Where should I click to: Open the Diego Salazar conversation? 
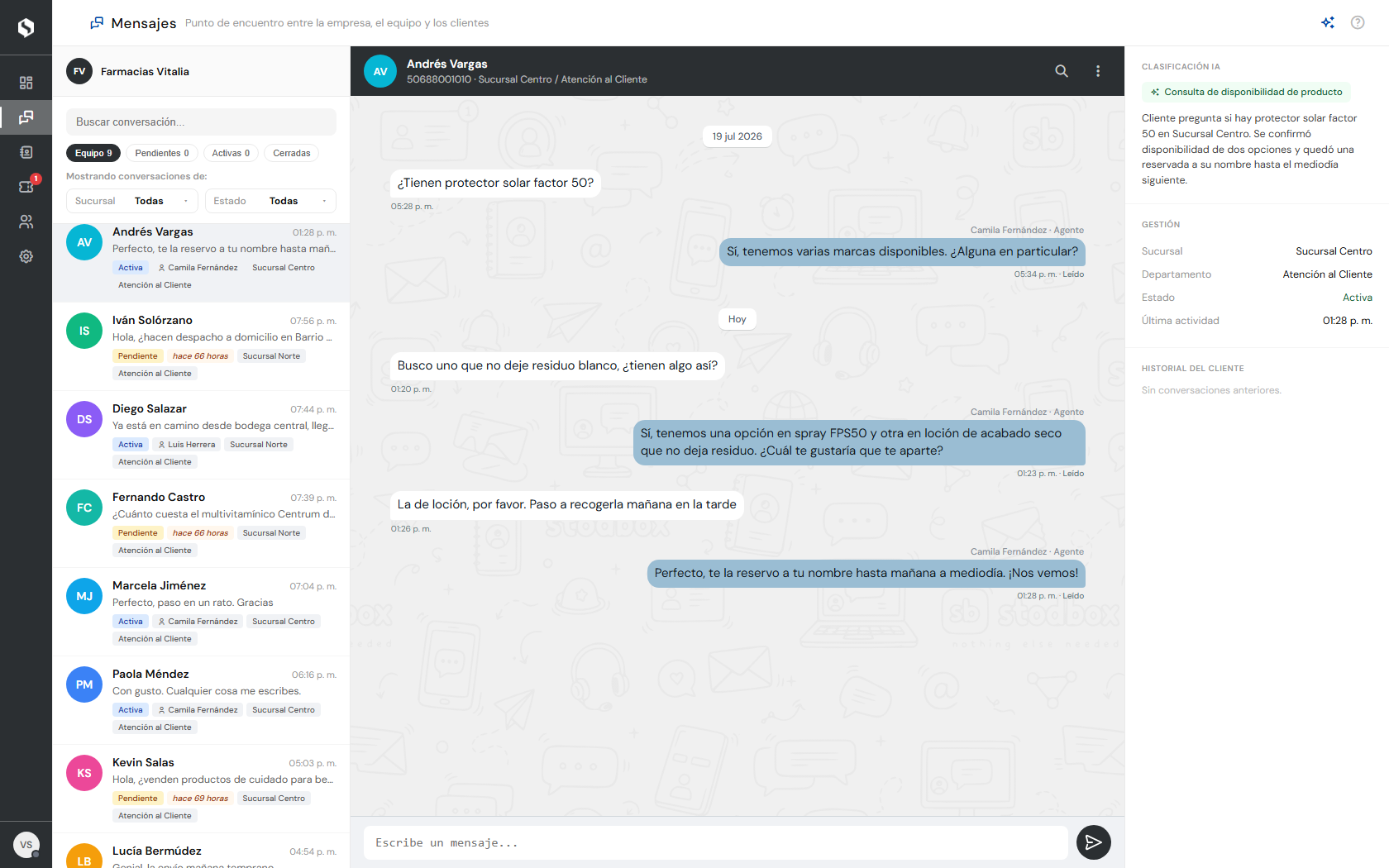[201, 435]
